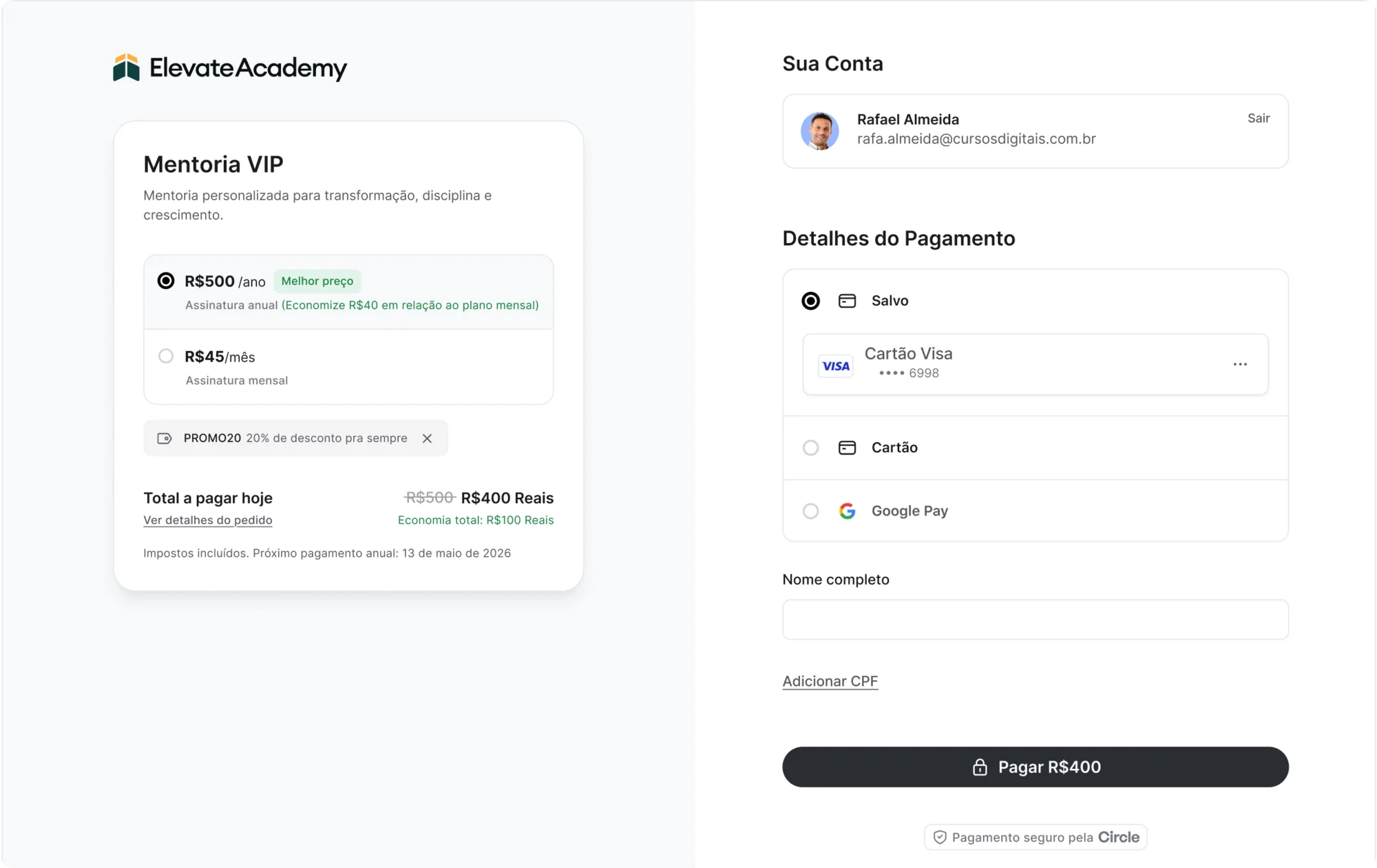This screenshot has height=868, width=1377.
Task: Remove the PROMO20 coupon with the X
Action: click(427, 438)
